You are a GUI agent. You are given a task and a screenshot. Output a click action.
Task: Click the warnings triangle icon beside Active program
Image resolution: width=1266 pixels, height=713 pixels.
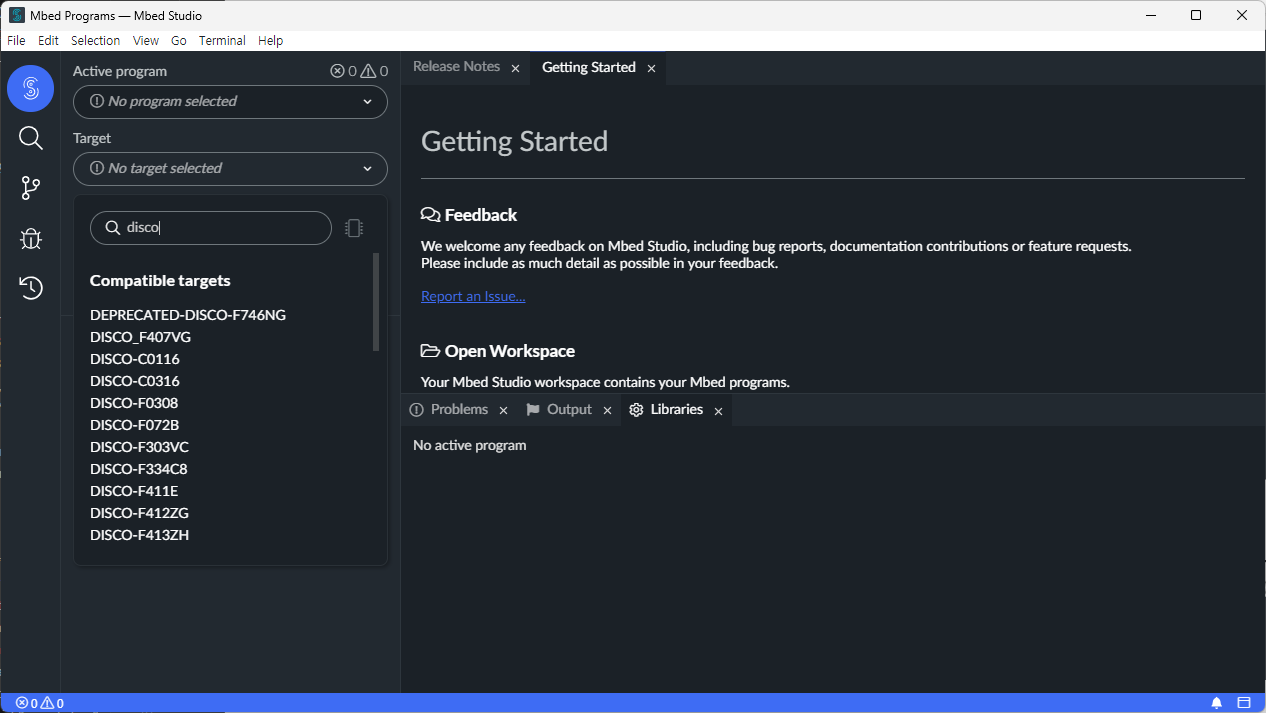pyautogui.click(x=368, y=71)
